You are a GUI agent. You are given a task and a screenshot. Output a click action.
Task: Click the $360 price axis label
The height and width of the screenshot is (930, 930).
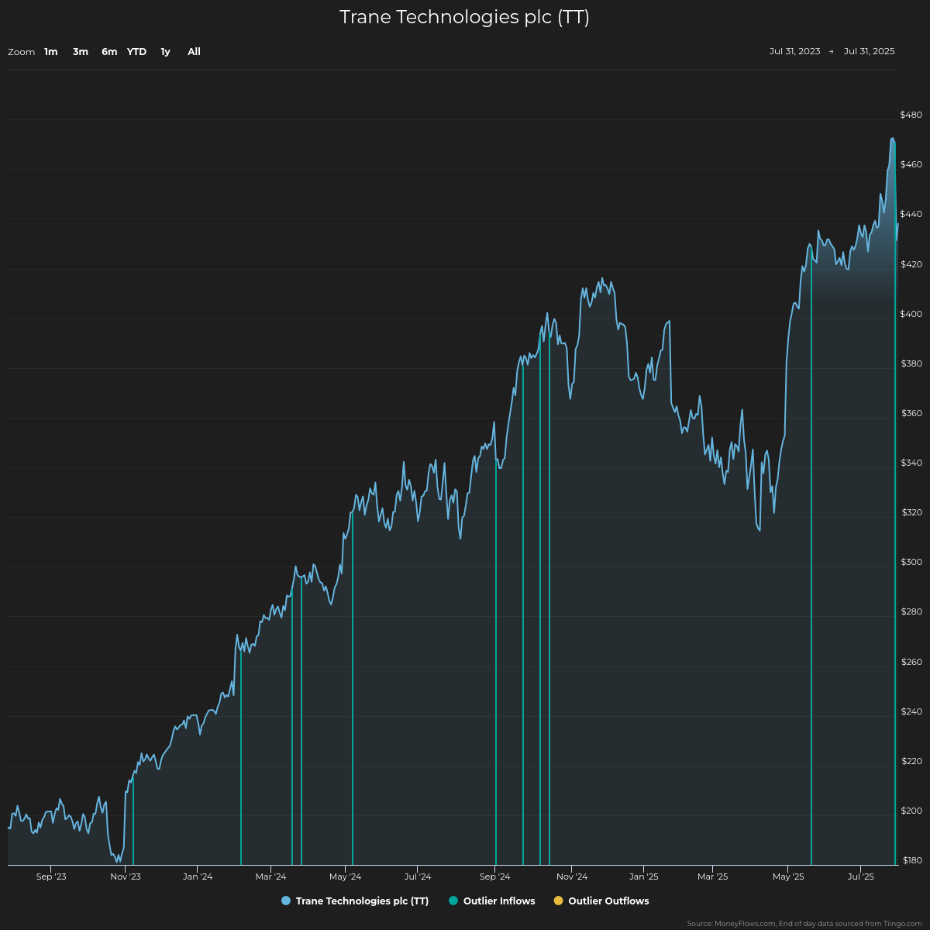pos(911,413)
